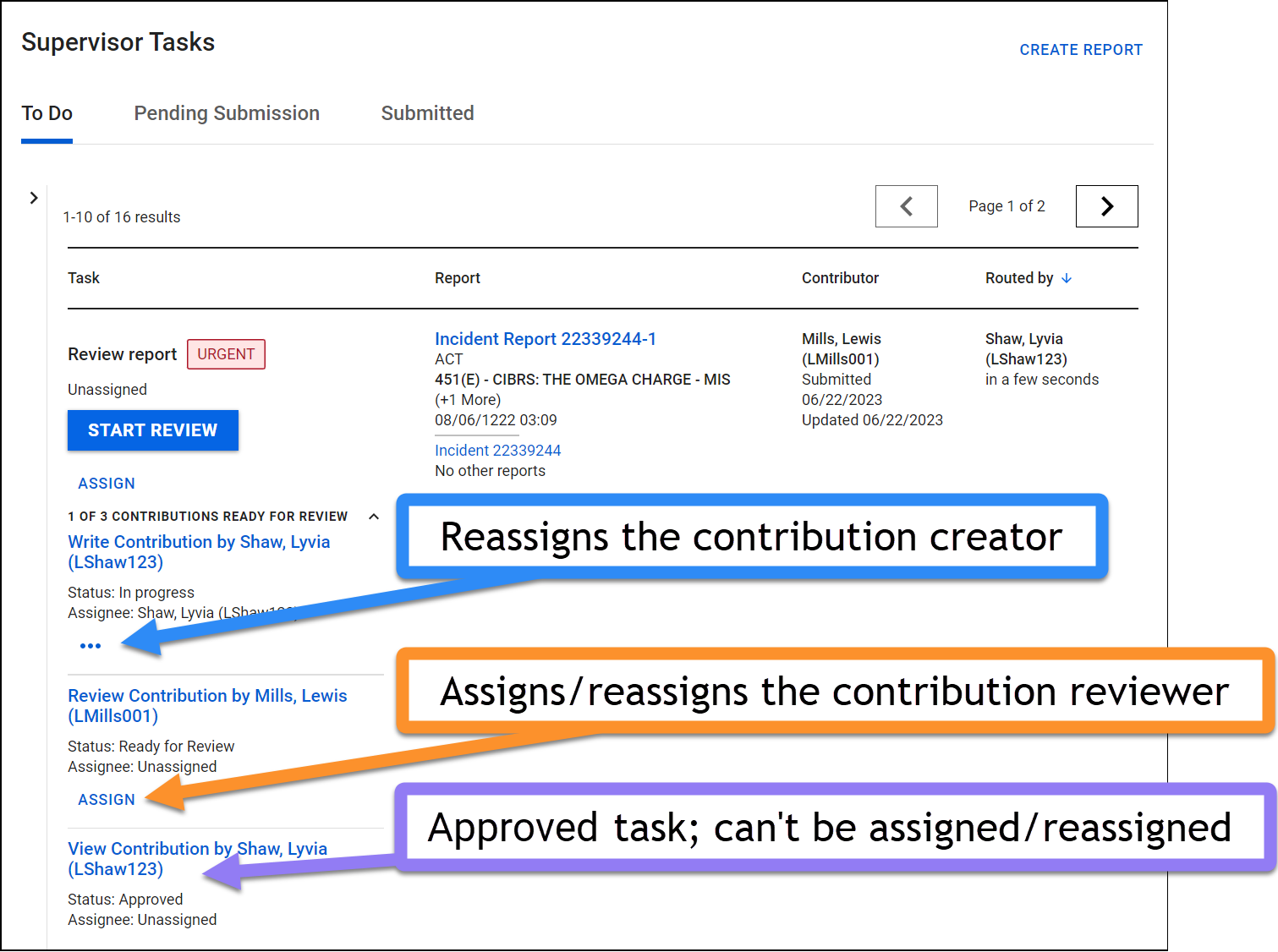
Task: Expand the collapsed left side panel
Action: pos(34,197)
